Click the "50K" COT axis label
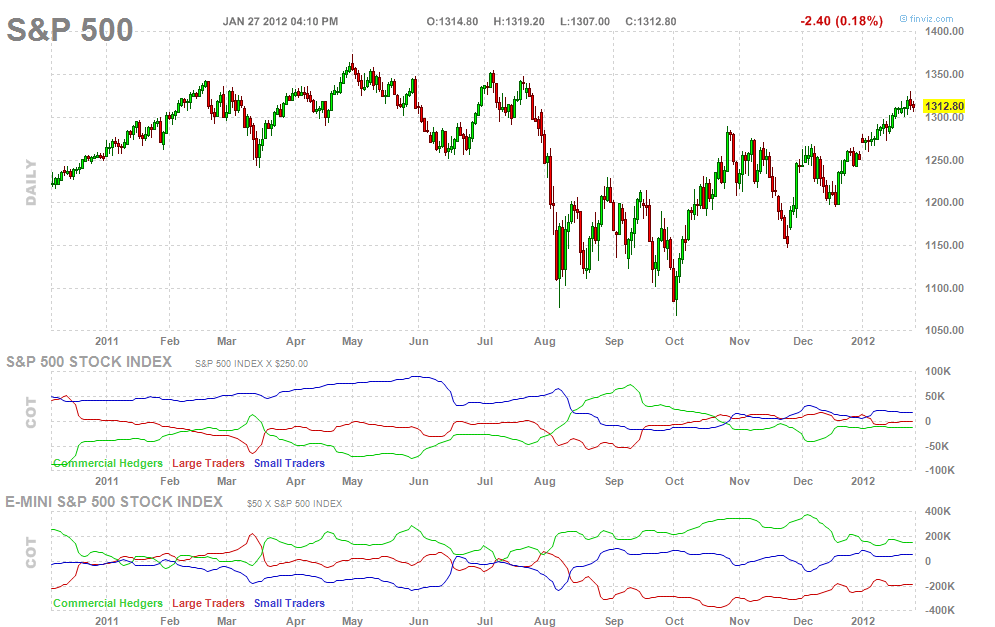The image size is (995, 627). (x=936, y=397)
